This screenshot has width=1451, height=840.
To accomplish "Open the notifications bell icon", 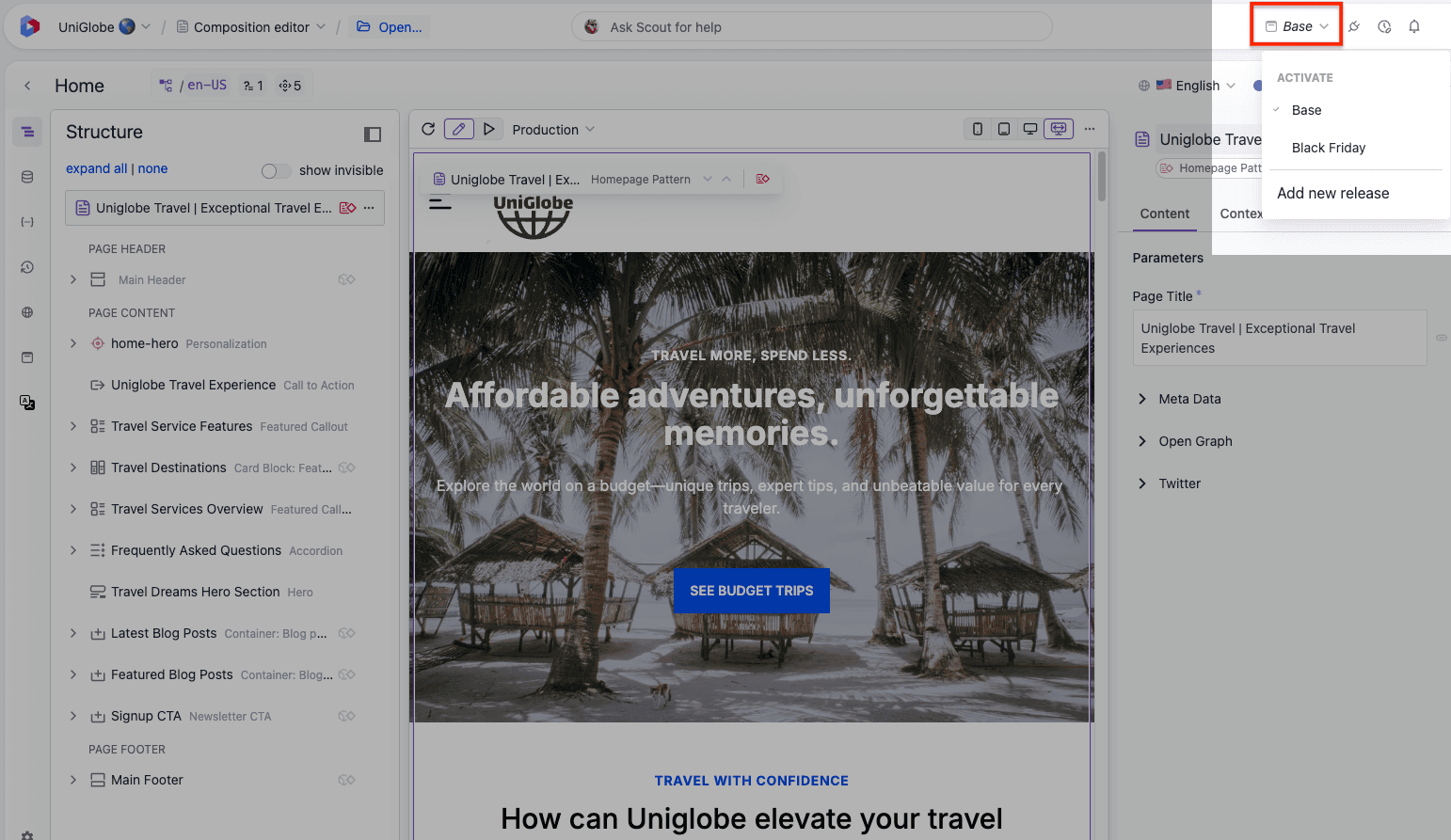I will [1414, 26].
